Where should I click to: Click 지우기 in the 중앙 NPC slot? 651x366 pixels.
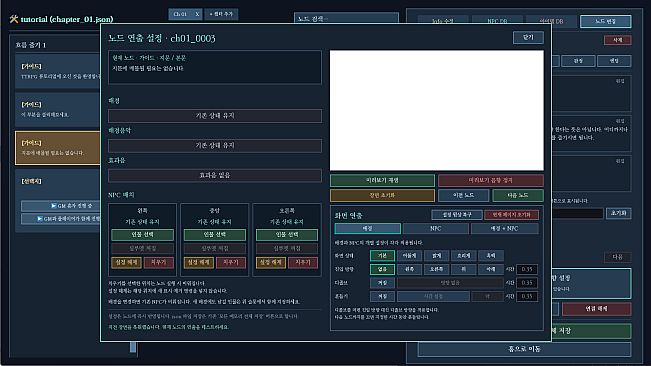[231, 262]
